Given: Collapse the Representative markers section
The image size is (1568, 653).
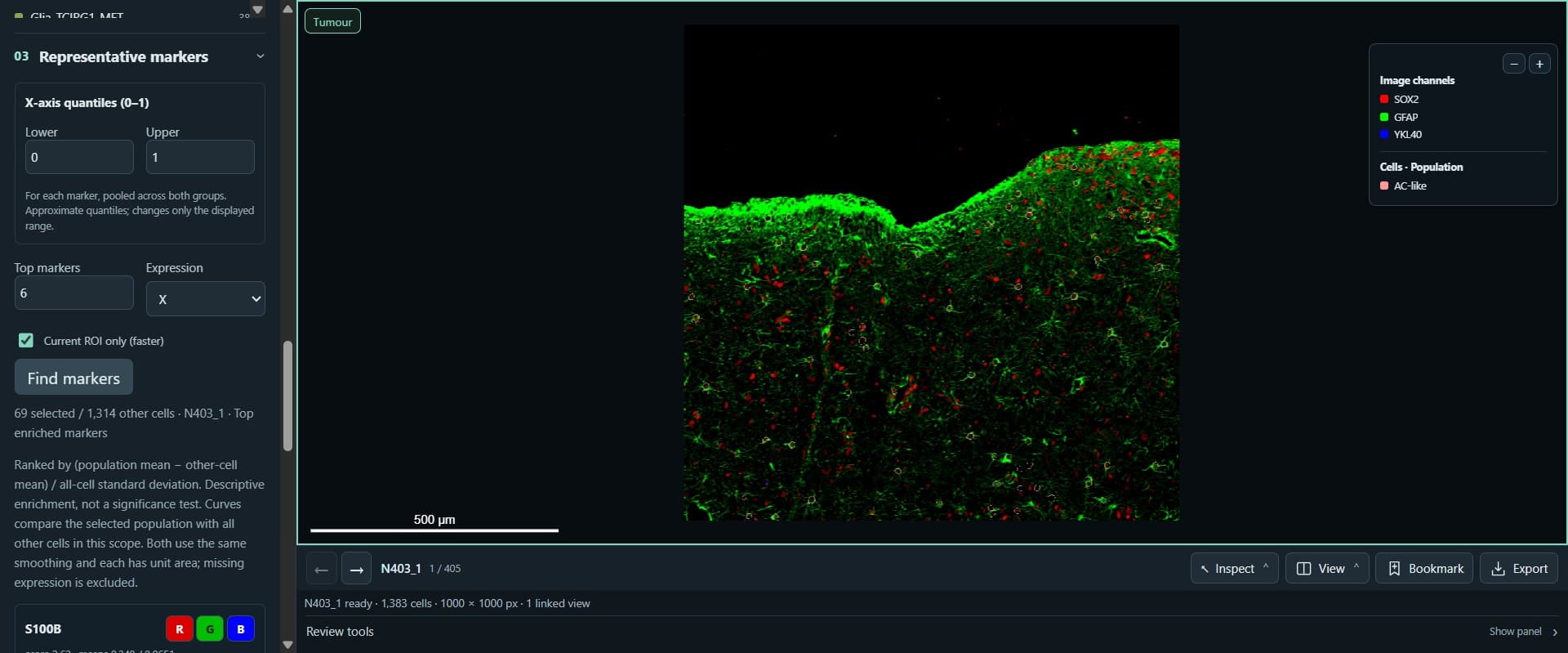Looking at the screenshot, I should 260,56.
